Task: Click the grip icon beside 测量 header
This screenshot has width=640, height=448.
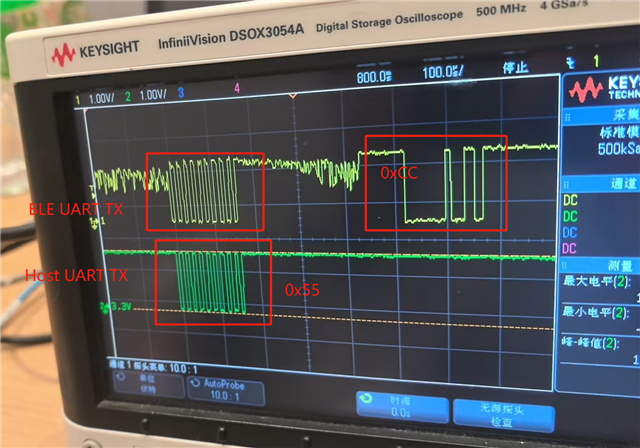Action: tap(565, 265)
